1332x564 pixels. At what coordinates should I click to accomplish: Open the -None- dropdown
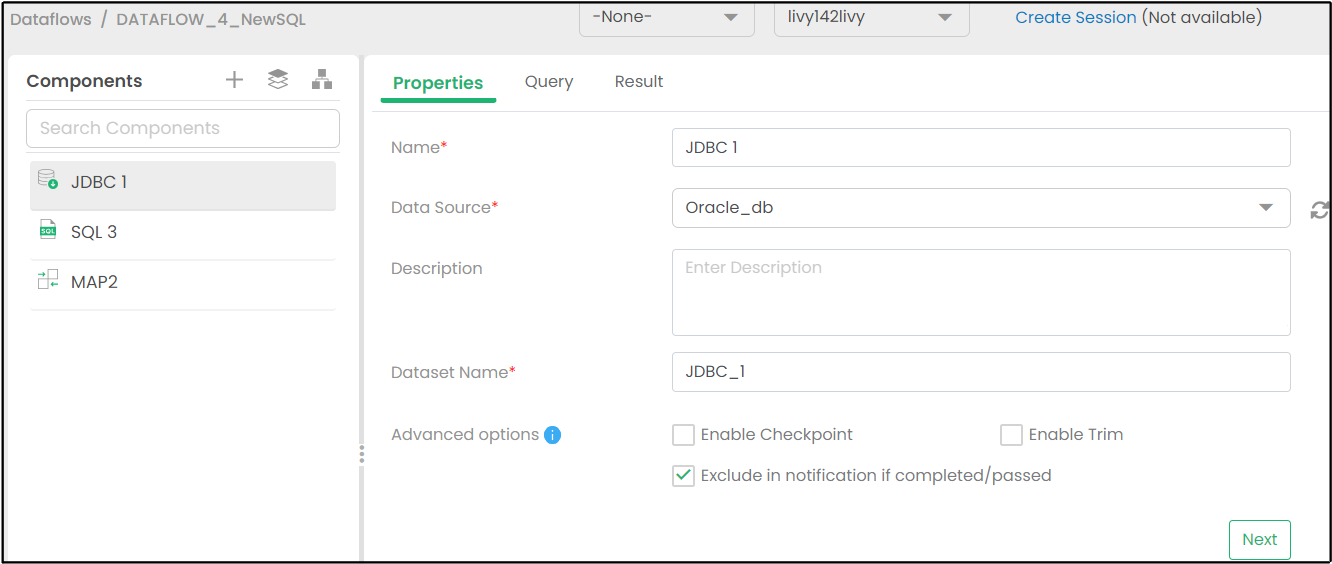click(667, 18)
